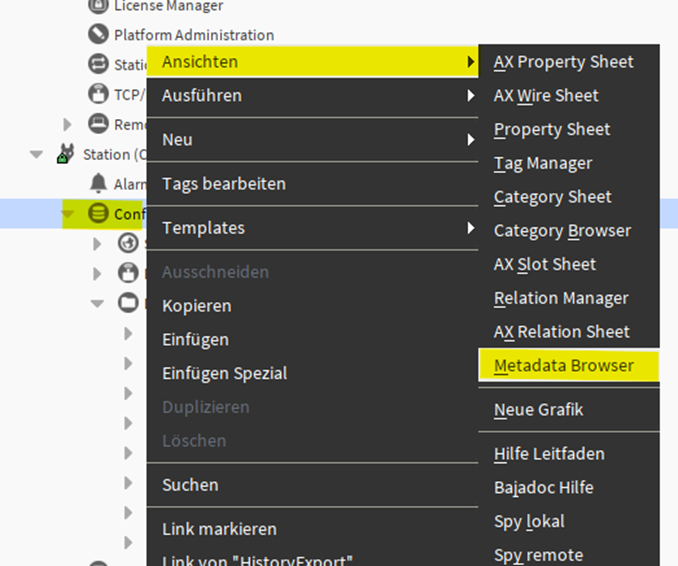Click the Station fox icon
Screen dimensions: 678x566
coord(66,154)
